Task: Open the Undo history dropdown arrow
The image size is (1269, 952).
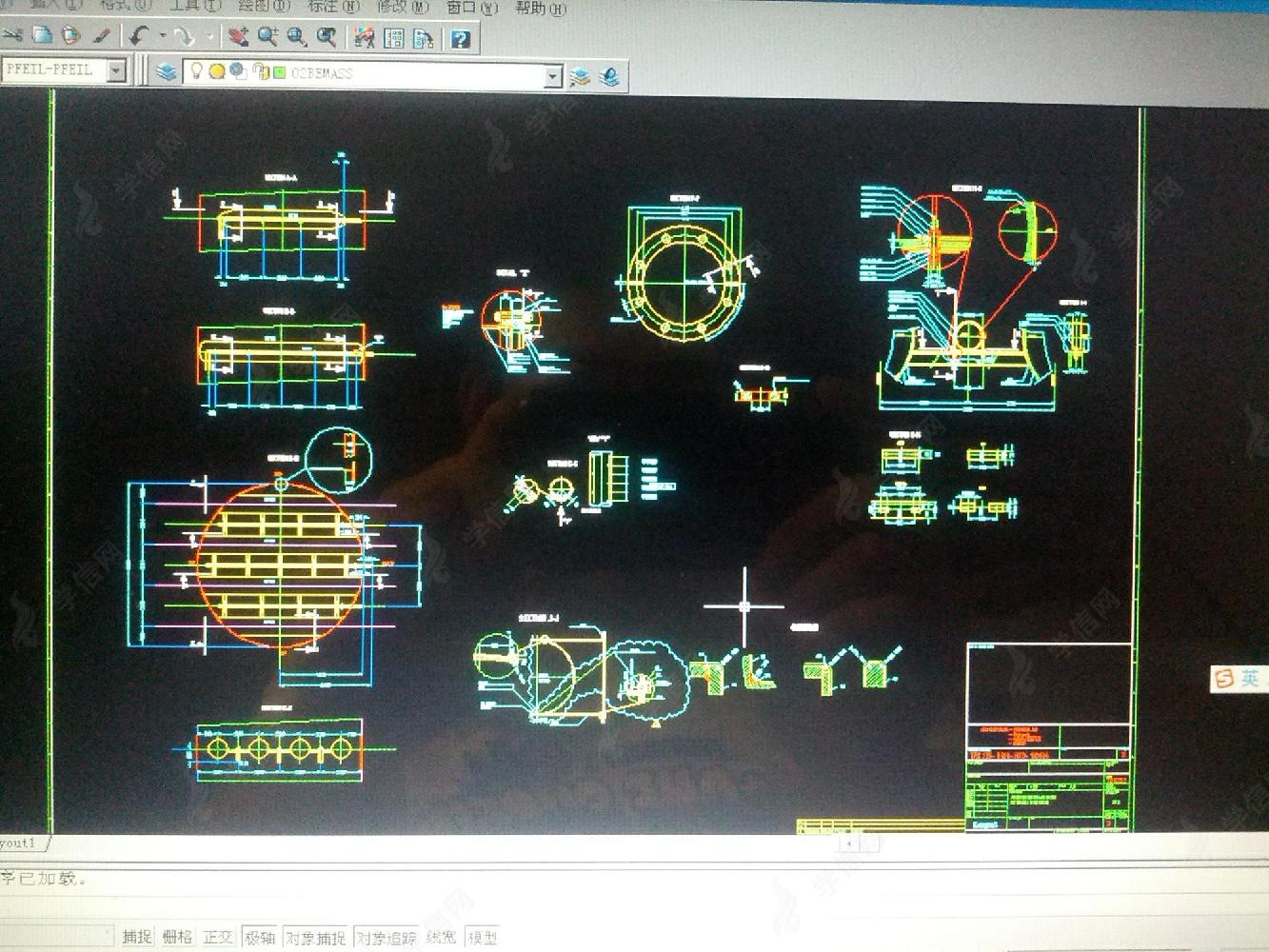Action: [162, 36]
